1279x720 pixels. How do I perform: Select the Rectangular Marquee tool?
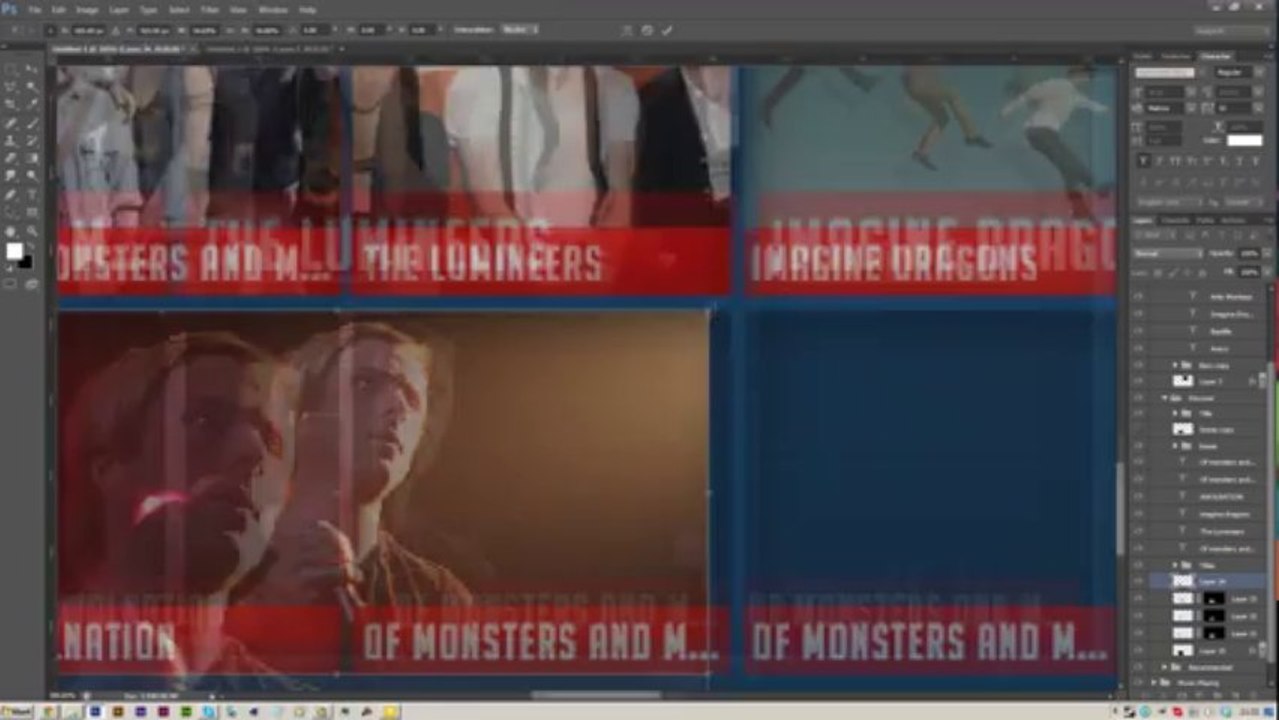[12, 70]
